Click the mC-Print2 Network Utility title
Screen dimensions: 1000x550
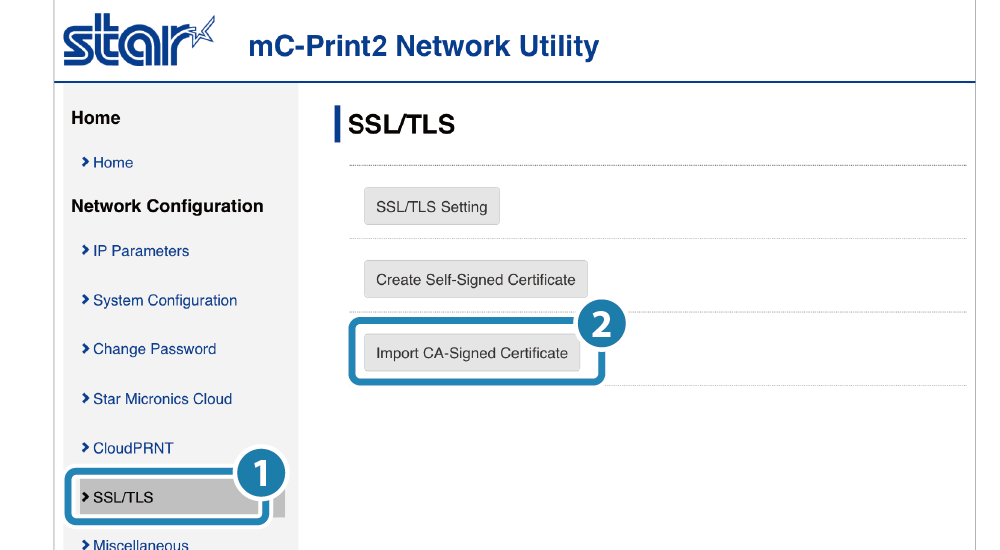tap(424, 46)
